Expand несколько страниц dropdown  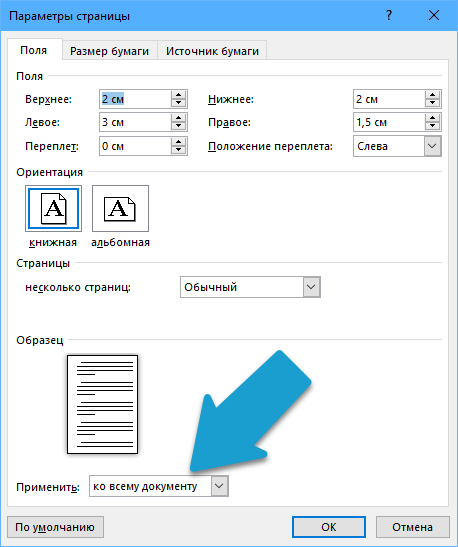[311, 287]
